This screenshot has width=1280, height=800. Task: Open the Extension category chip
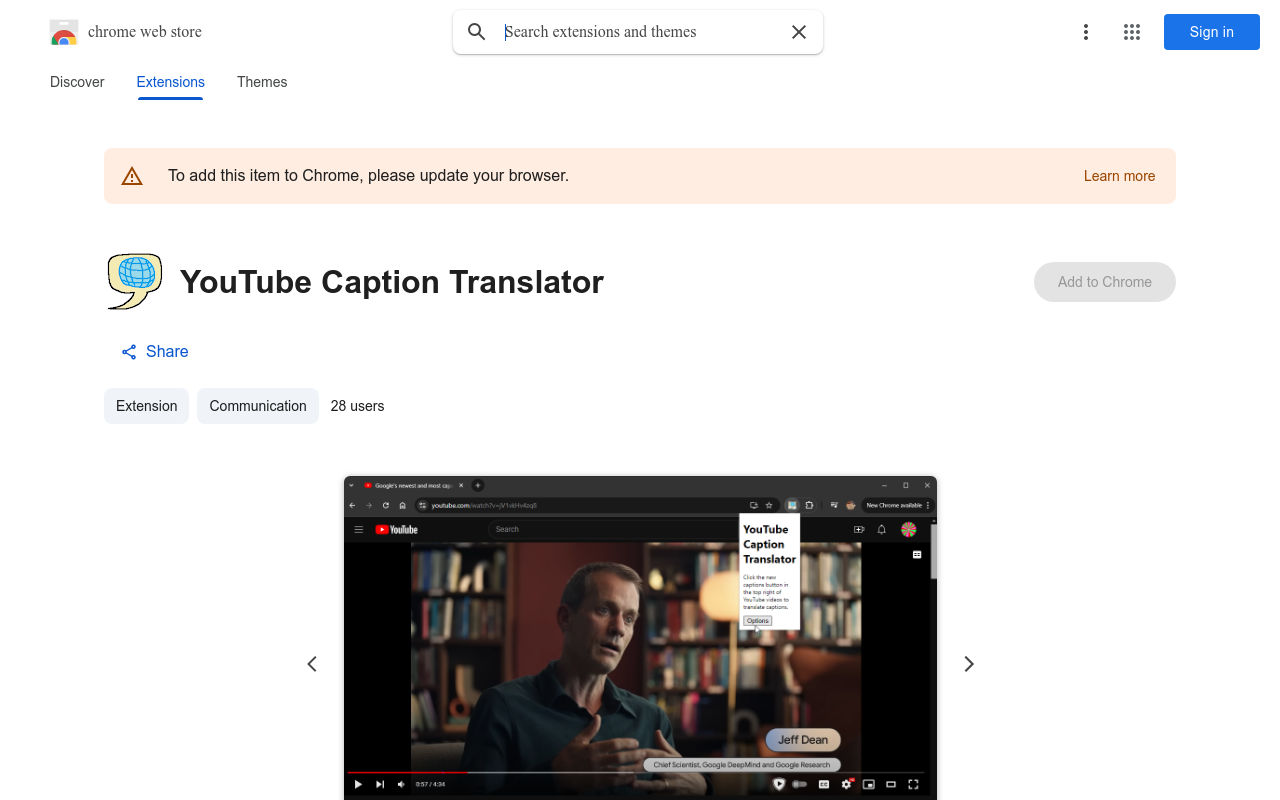click(x=146, y=406)
